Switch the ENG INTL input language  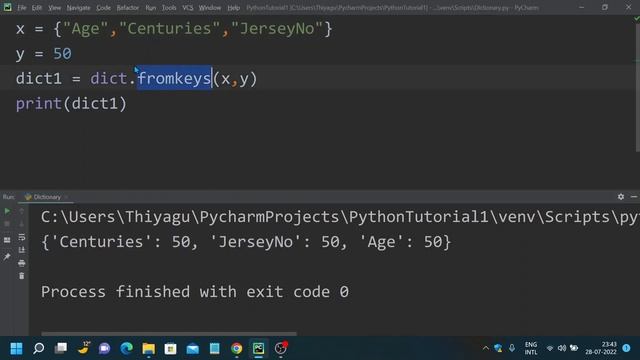[531, 348]
